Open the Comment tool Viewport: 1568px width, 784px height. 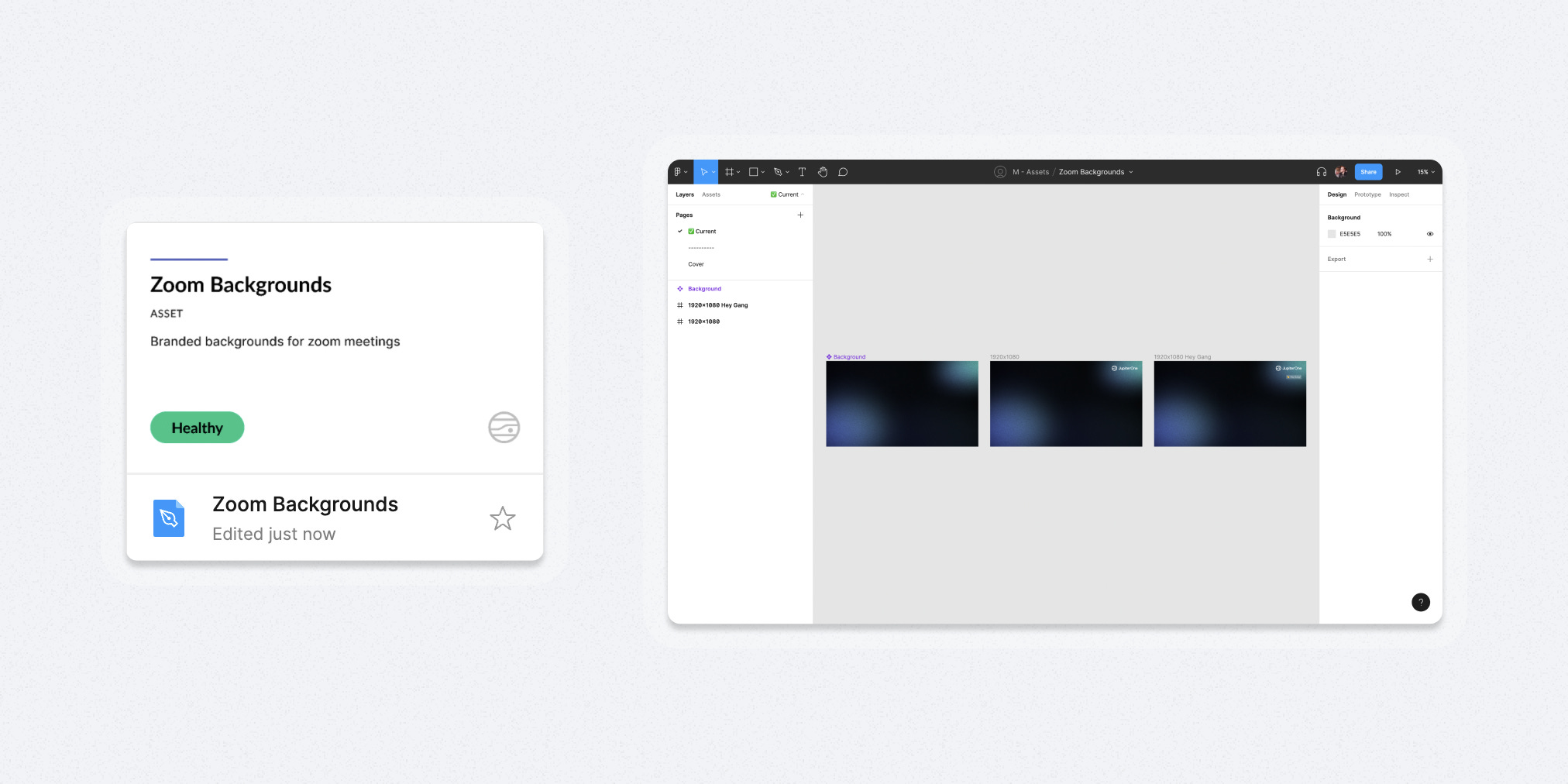[x=843, y=171]
